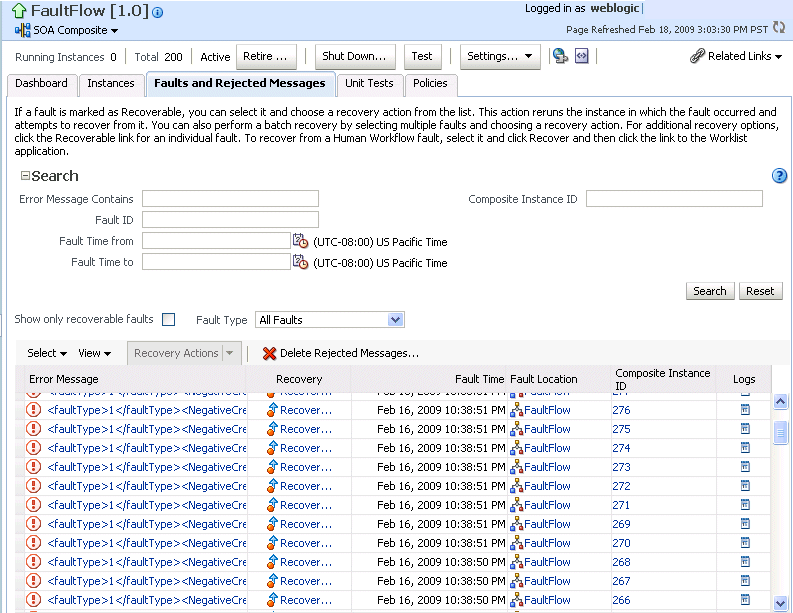The height and width of the screenshot is (613, 793).
Task: Click Recover link for instance 275
Action: pos(306,429)
